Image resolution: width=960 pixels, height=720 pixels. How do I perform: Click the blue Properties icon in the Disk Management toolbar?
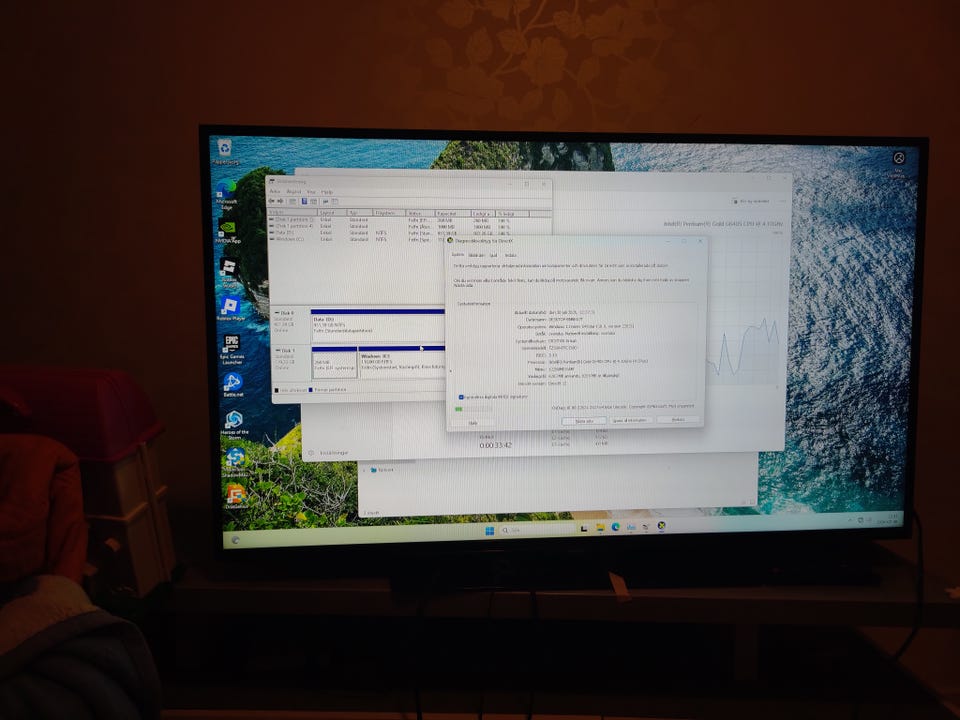point(304,201)
